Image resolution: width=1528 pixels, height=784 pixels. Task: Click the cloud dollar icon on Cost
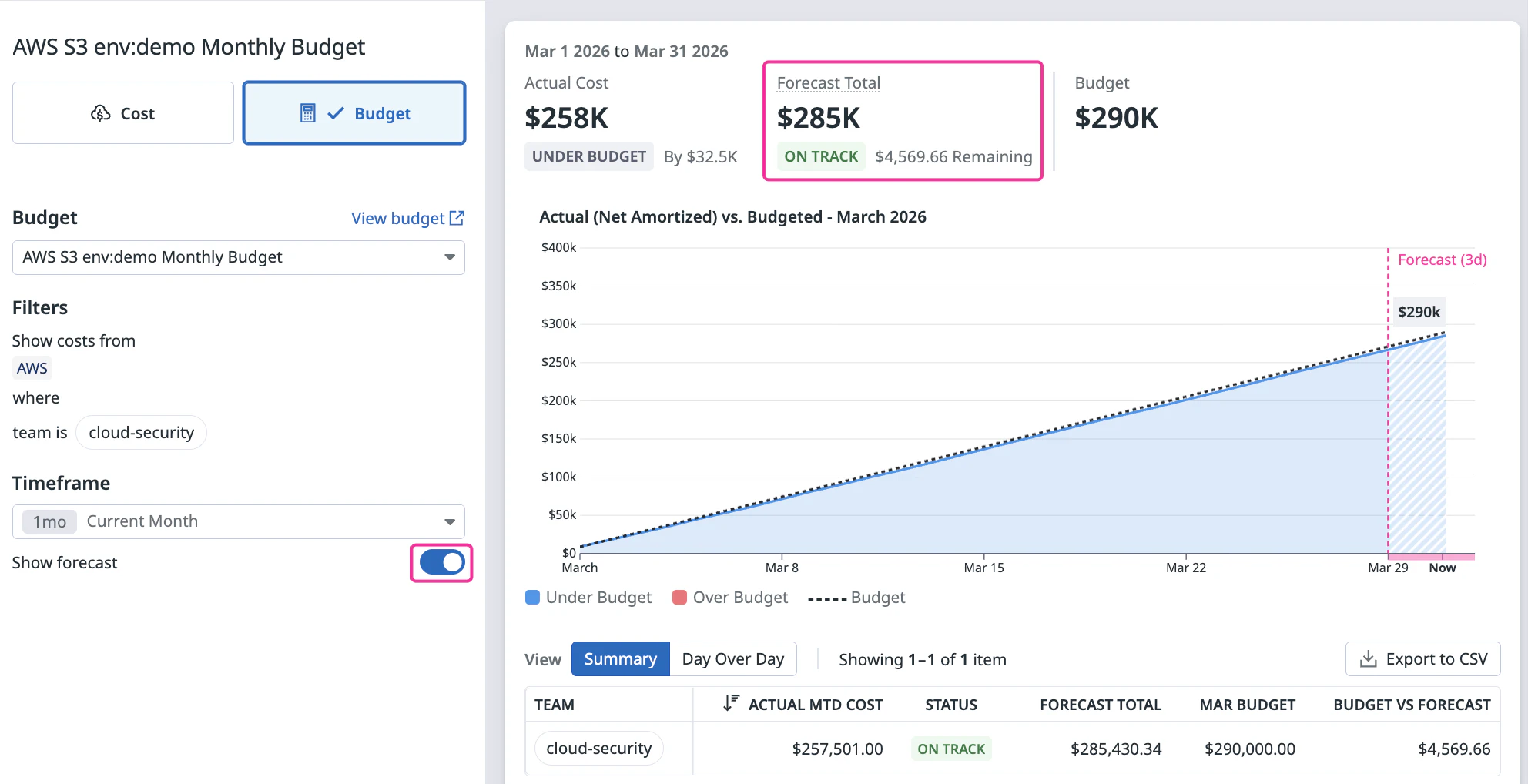(101, 113)
